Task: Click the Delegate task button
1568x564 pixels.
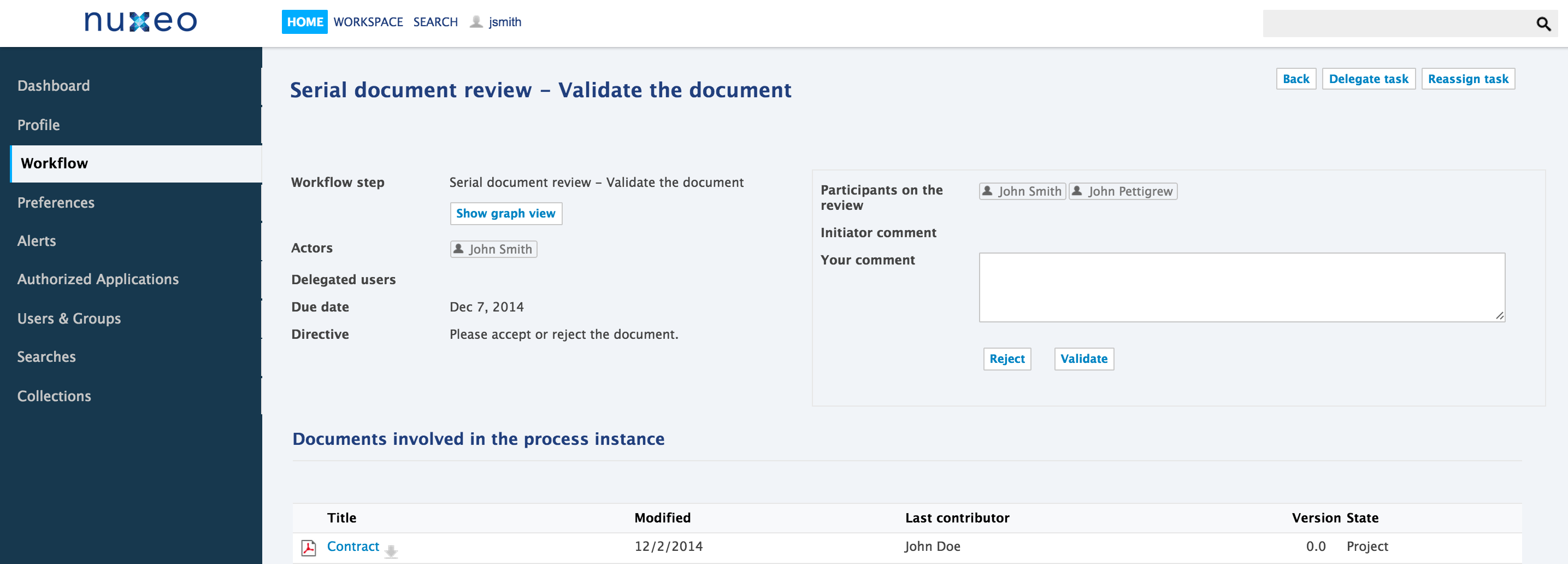Action: (x=1369, y=79)
